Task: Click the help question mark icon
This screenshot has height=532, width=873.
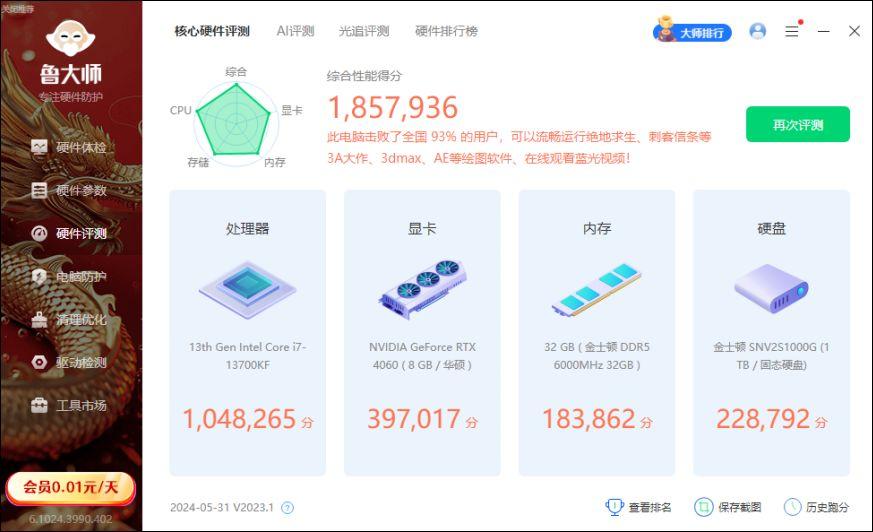Action: 287,508
